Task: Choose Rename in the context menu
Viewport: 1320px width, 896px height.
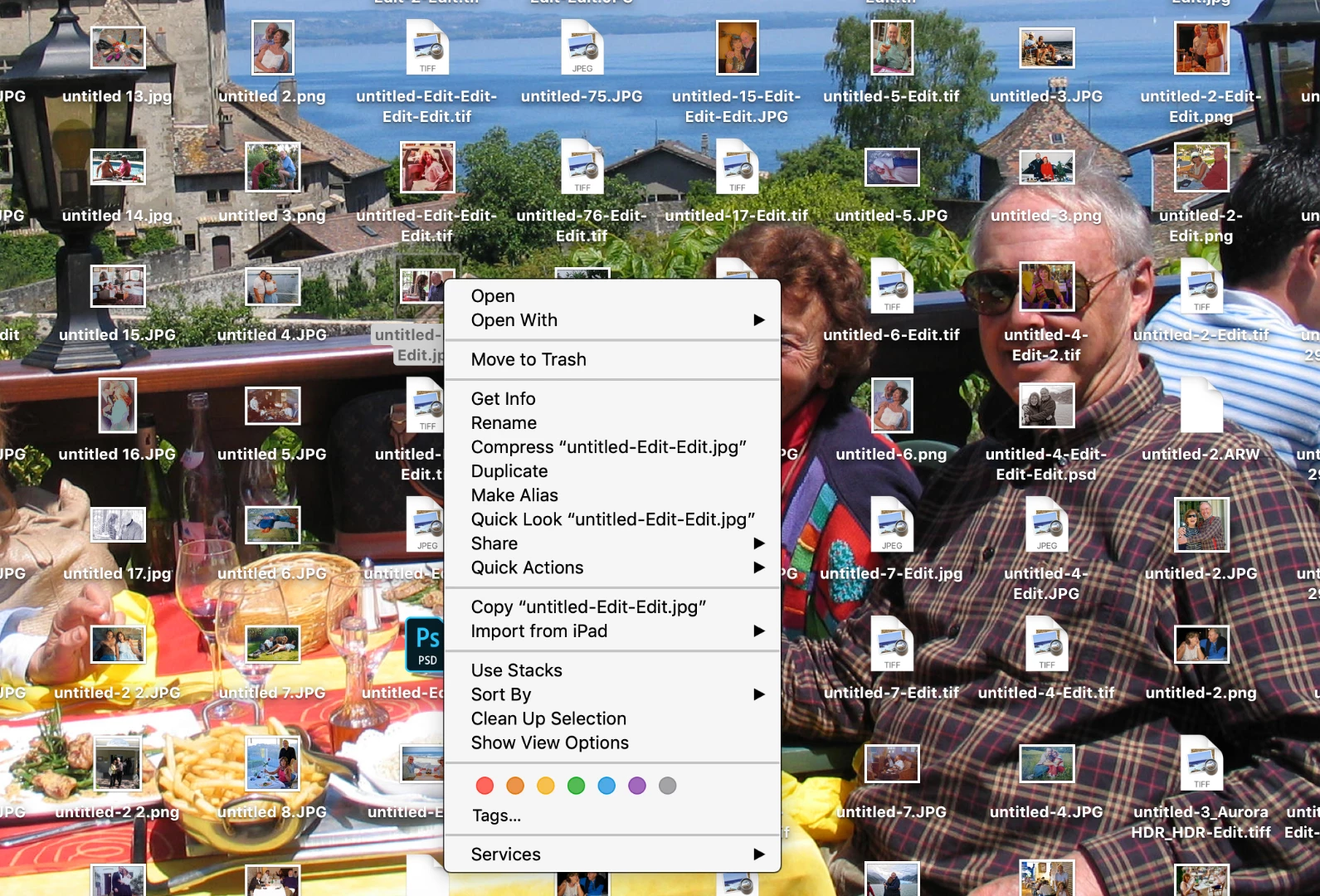Action: click(612, 423)
